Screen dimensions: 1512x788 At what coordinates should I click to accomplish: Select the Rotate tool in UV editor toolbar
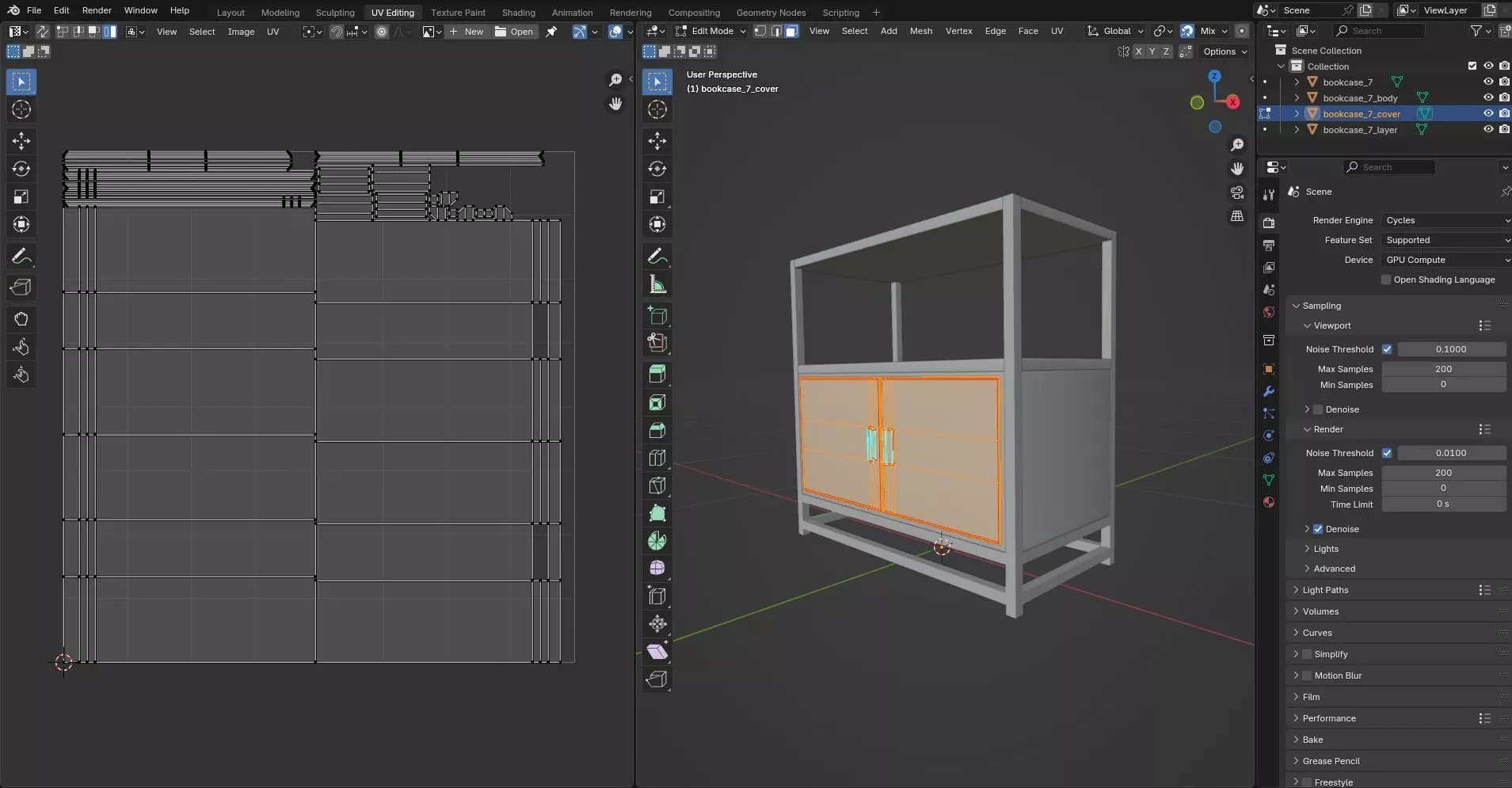pyautogui.click(x=21, y=169)
